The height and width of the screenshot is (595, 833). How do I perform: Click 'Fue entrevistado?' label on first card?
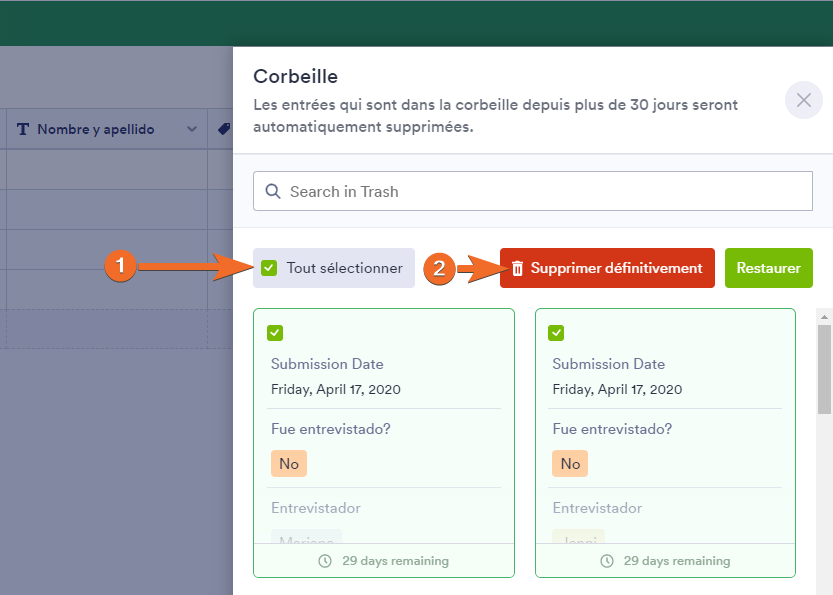[330, 429]
